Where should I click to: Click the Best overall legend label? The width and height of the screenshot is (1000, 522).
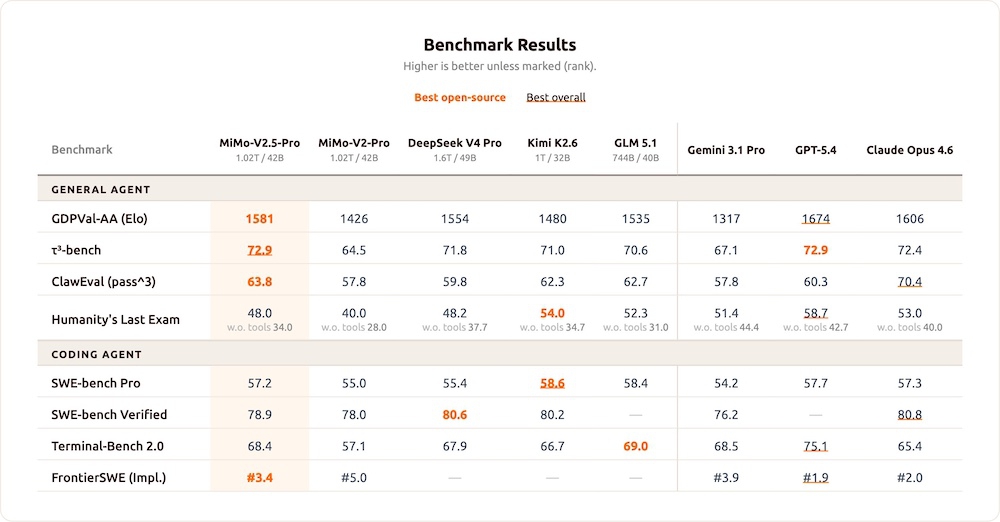(556, 97)
